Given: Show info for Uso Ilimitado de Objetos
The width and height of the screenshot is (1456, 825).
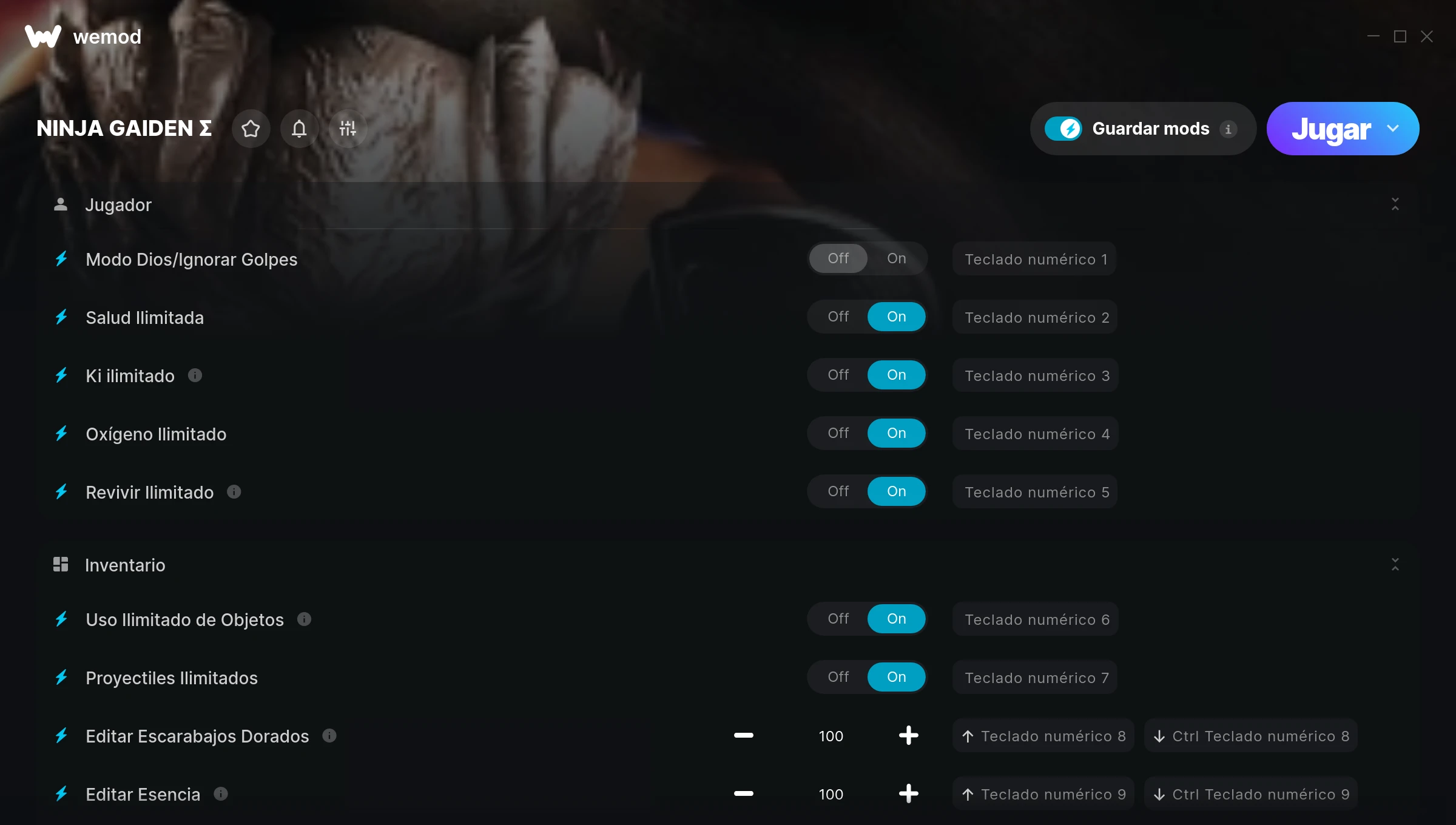Looking at the screenshot, I should coord(305,619).
